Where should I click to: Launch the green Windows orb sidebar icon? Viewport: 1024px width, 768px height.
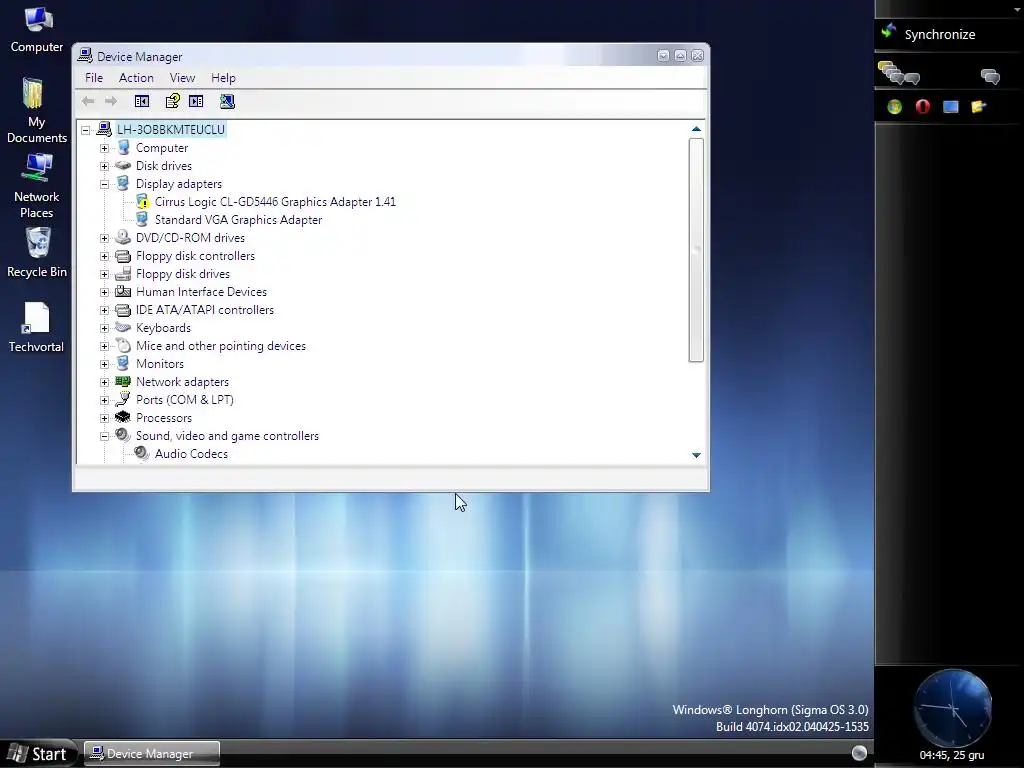(x=895, y=107)
